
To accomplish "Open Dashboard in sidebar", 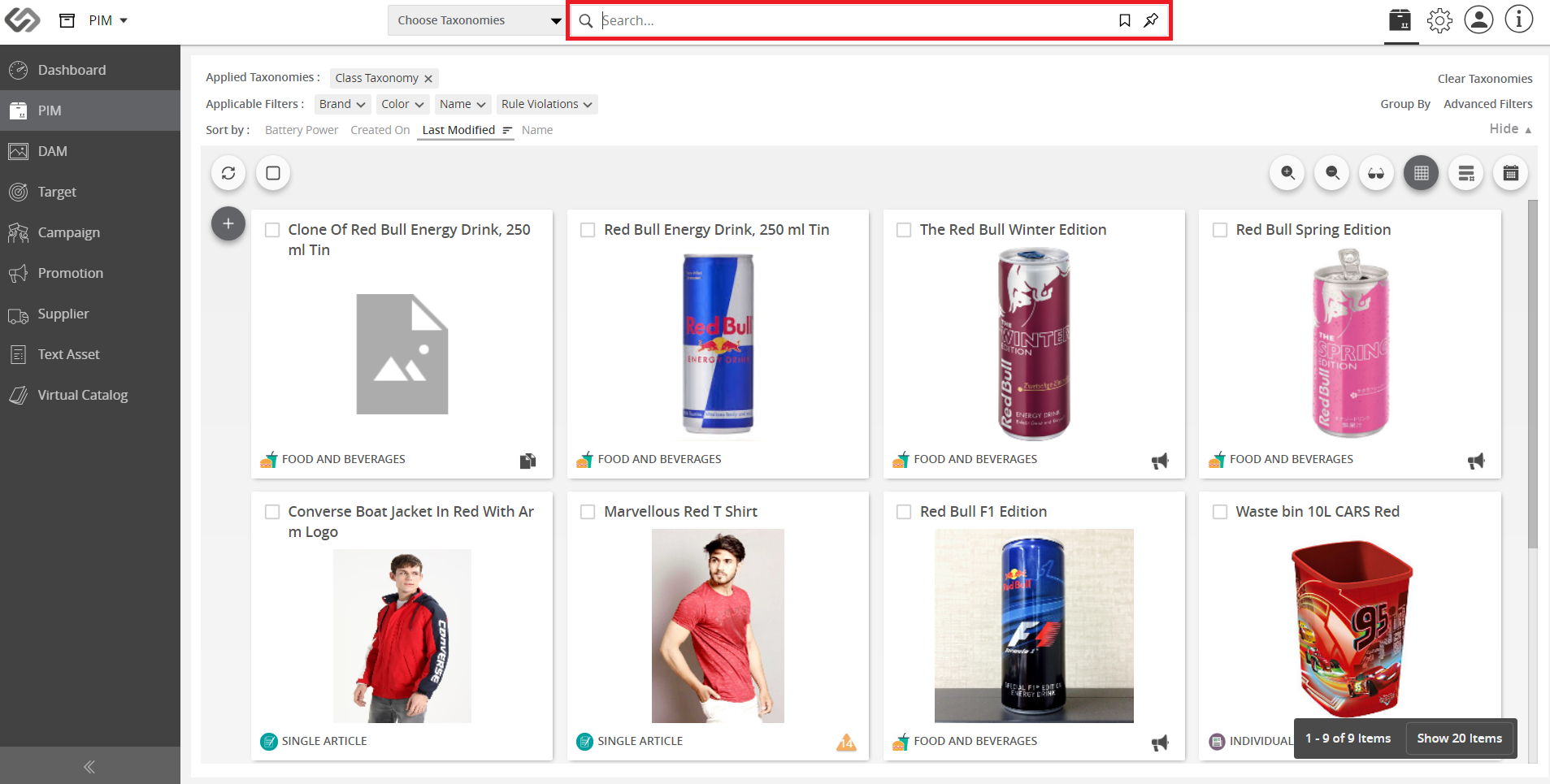I will [x=90, y=70].
